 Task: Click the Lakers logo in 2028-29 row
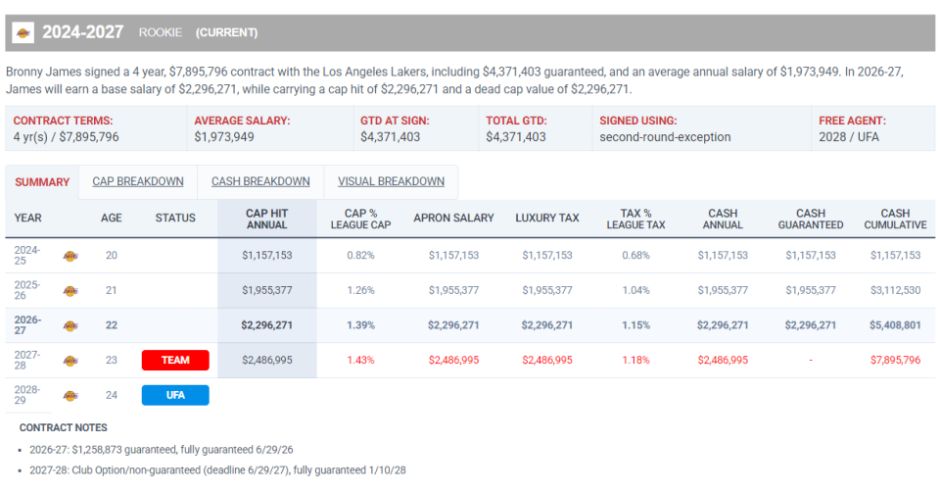[x=70, y=396]
